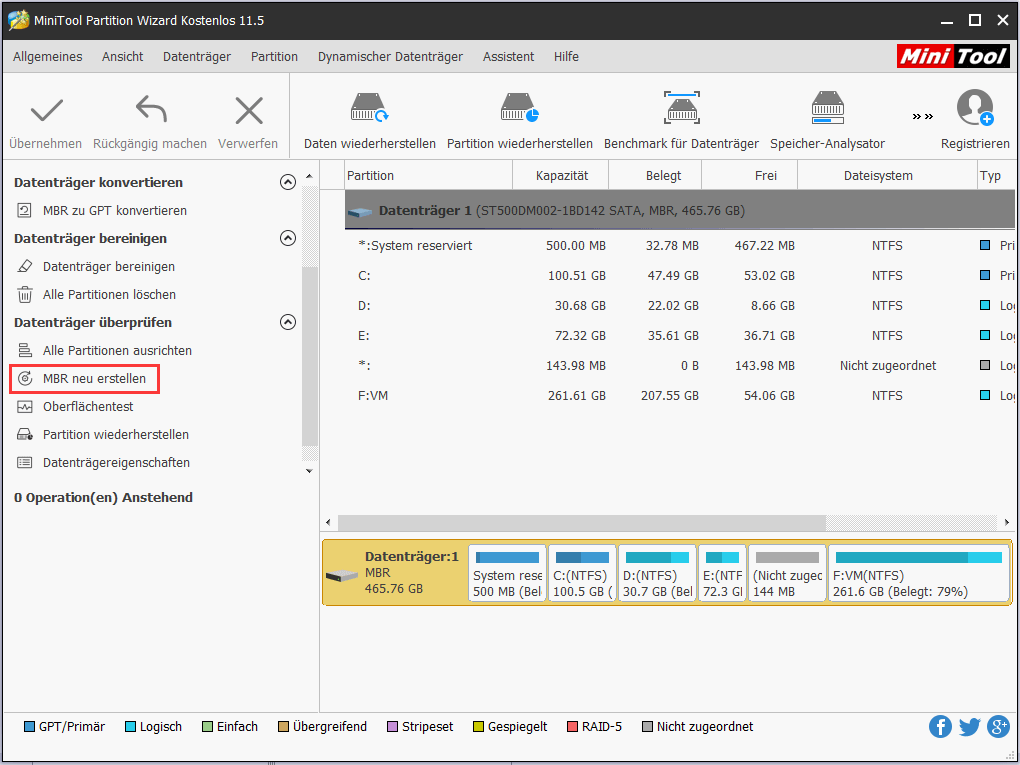Open the Facebook share icon
This screenshot has width=1020, height=765.
[x=940, y=726]
